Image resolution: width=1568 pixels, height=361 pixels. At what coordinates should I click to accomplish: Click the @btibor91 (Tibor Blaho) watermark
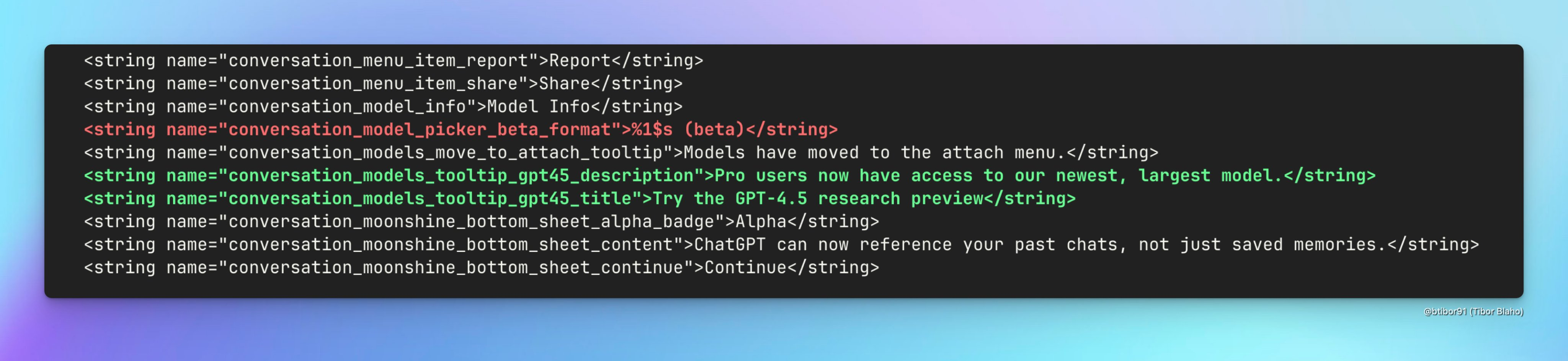pyautogui.click(x=1472, y=312)
